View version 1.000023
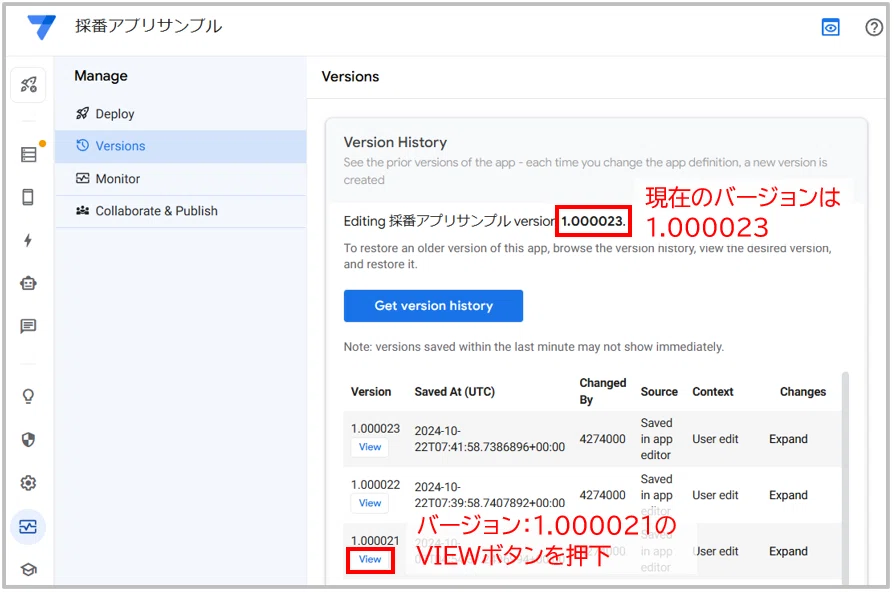The image size is (894, 593). 369,447
